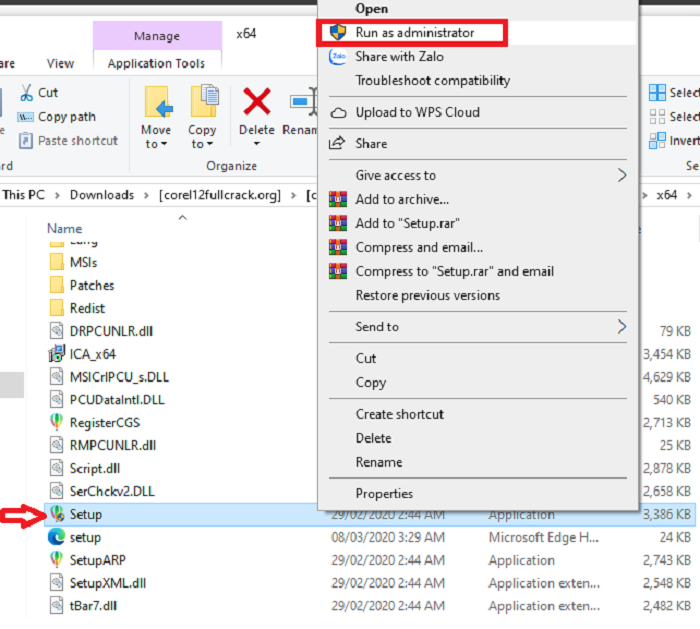The image size is (700, 629).
Task: Click the Microsoft Edge icon of setup file
Action: pyautogui.click(x=56, y=537)
